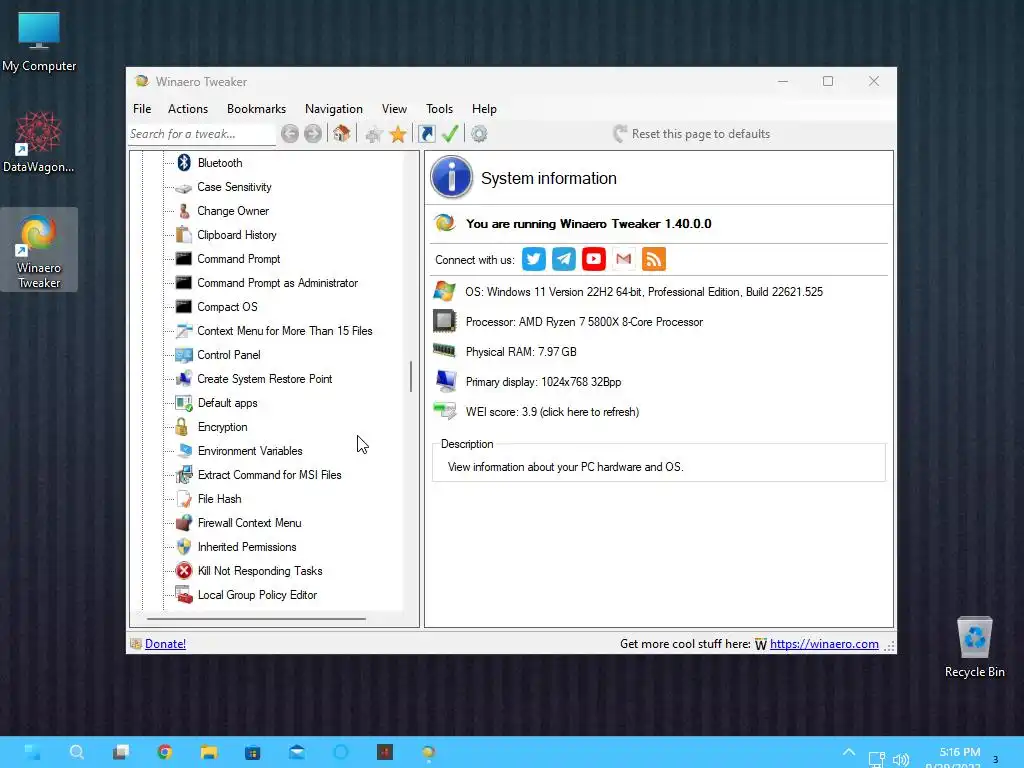Viewport: 1024px width, 768px height.
Task: Click the Gmail contact icon
Action: pyautogui.click(x=624, y=259)
